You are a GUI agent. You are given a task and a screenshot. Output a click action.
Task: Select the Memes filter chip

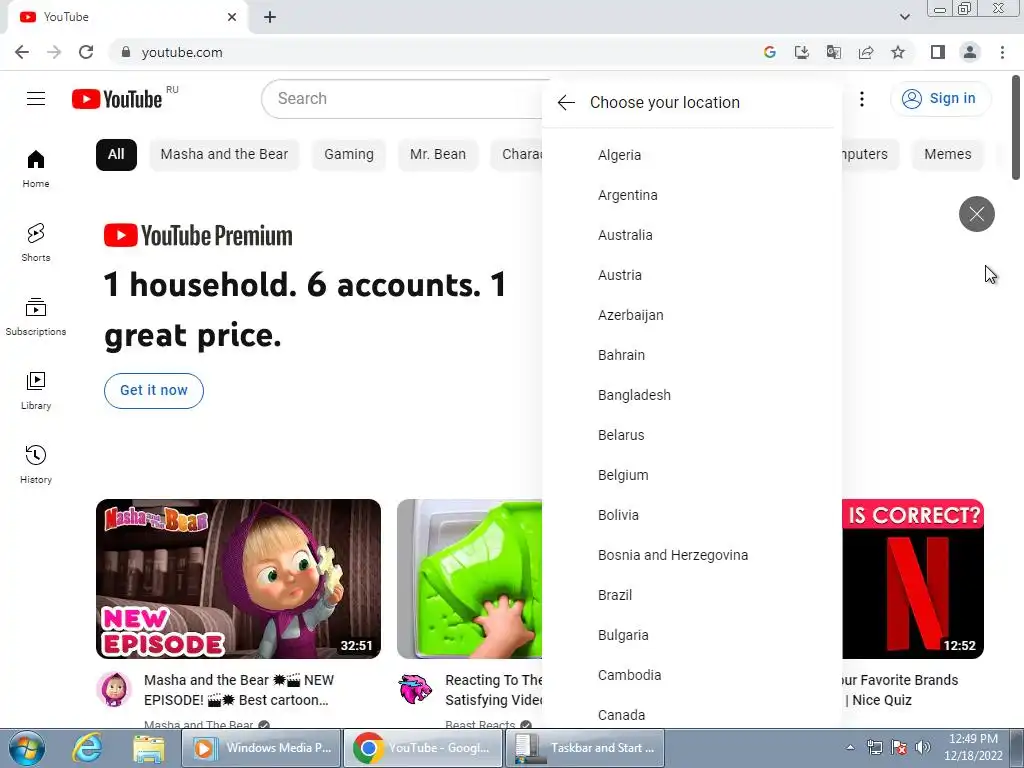point(948,155)
